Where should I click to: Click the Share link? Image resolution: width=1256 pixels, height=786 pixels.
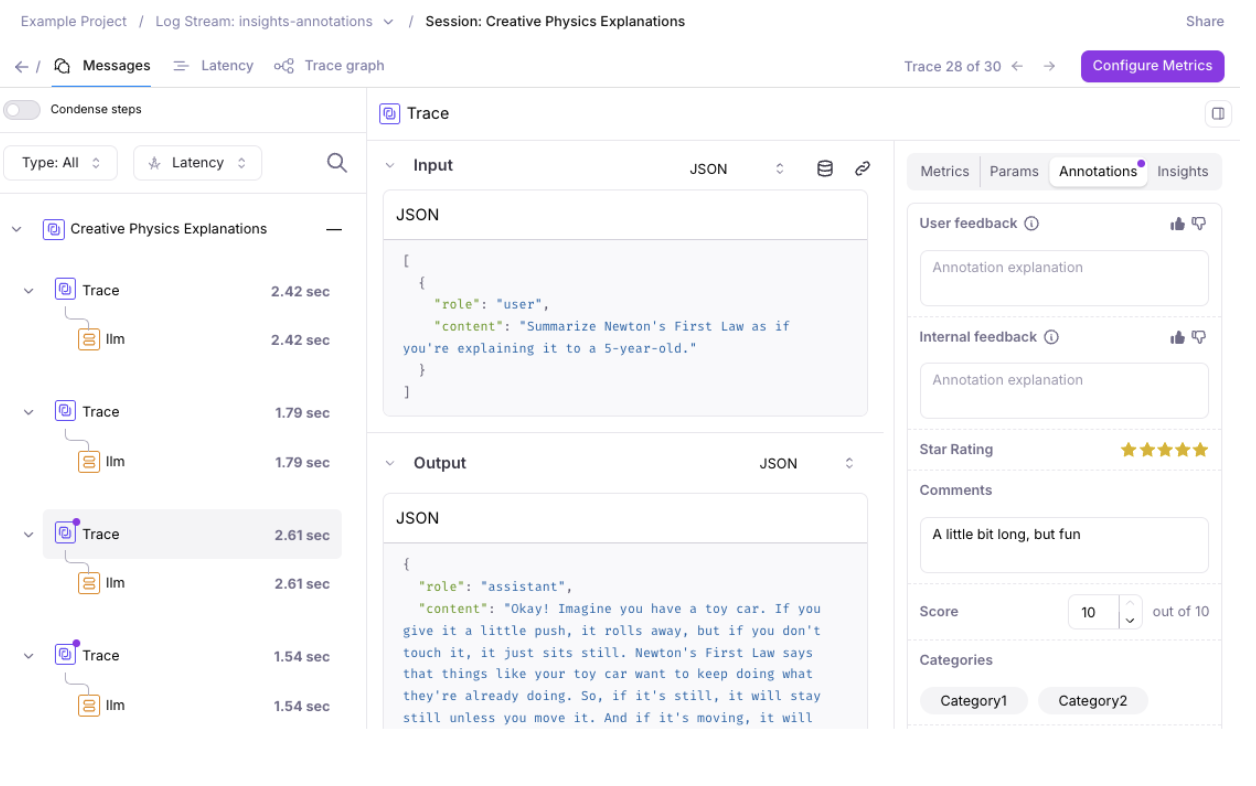[1205, 21]
